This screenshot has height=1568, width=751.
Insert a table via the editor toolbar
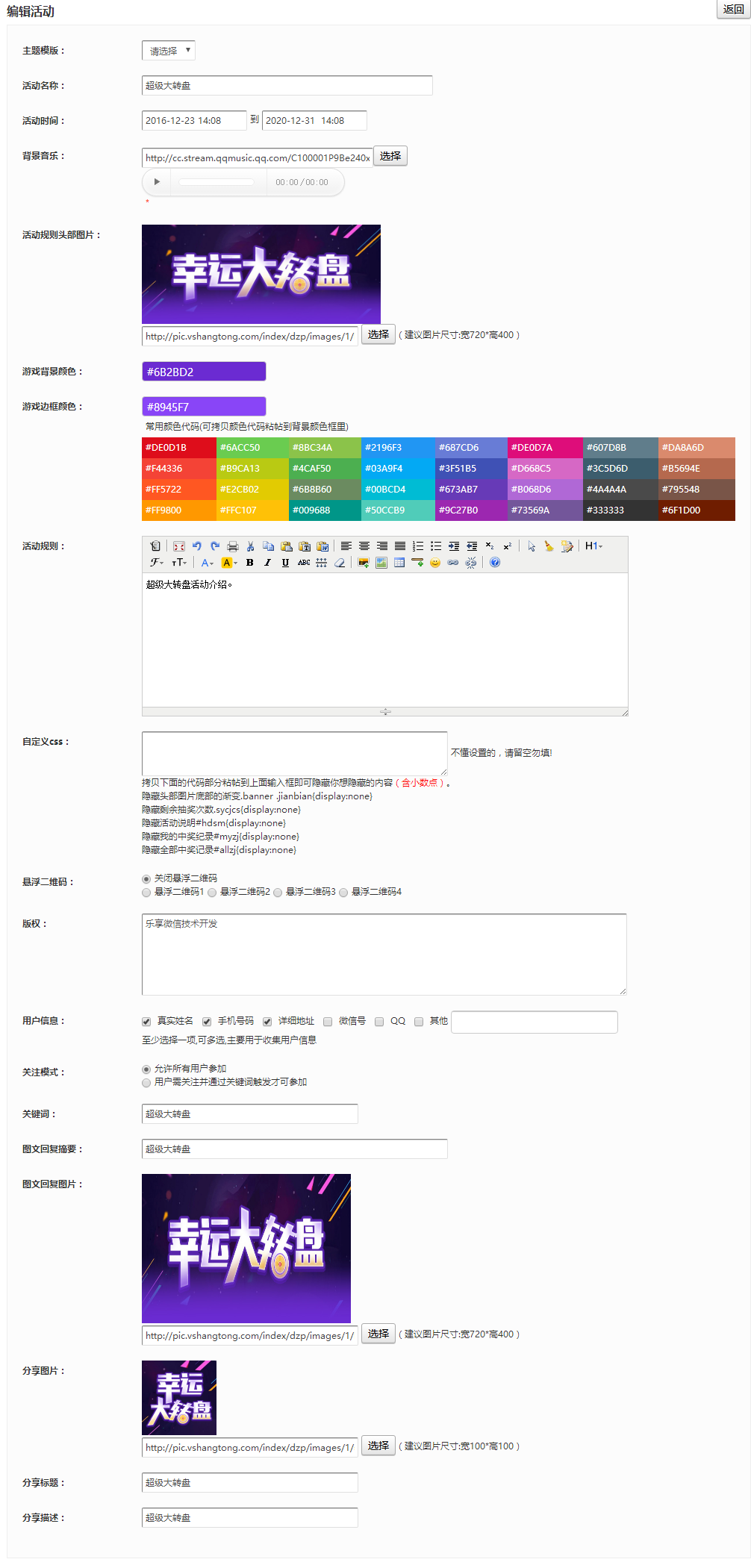(x=399, y=563)
